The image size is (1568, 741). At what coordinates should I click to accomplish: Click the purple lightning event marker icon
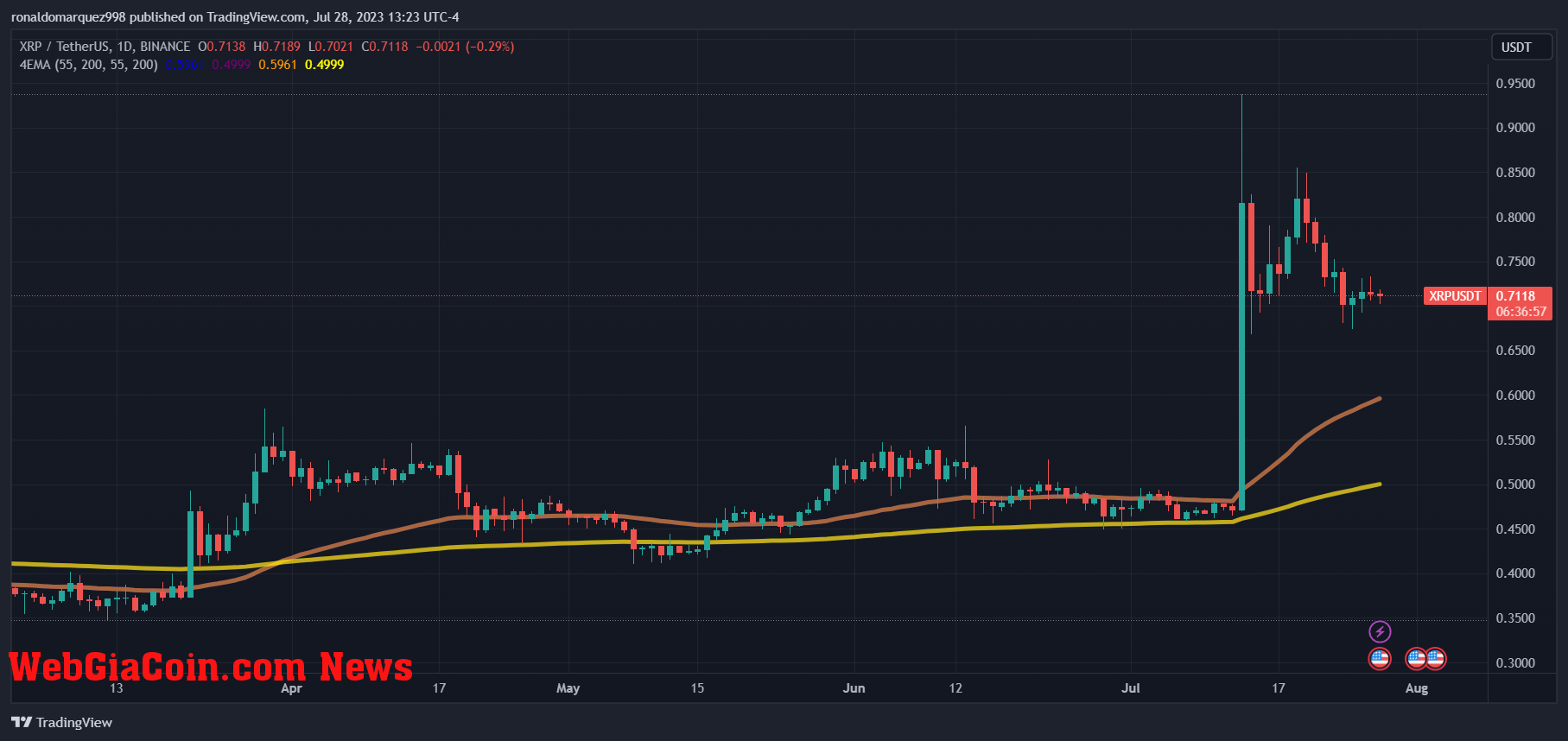[x=1380, y=632]
